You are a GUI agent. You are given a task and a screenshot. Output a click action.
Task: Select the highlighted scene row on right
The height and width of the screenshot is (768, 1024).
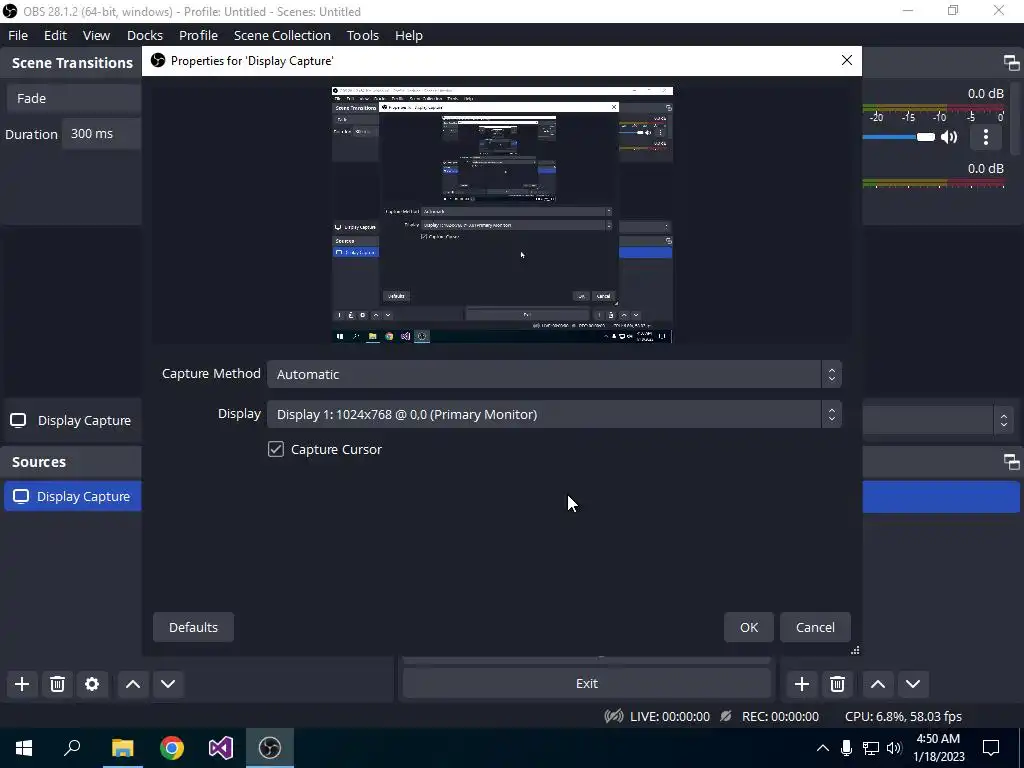941,496
